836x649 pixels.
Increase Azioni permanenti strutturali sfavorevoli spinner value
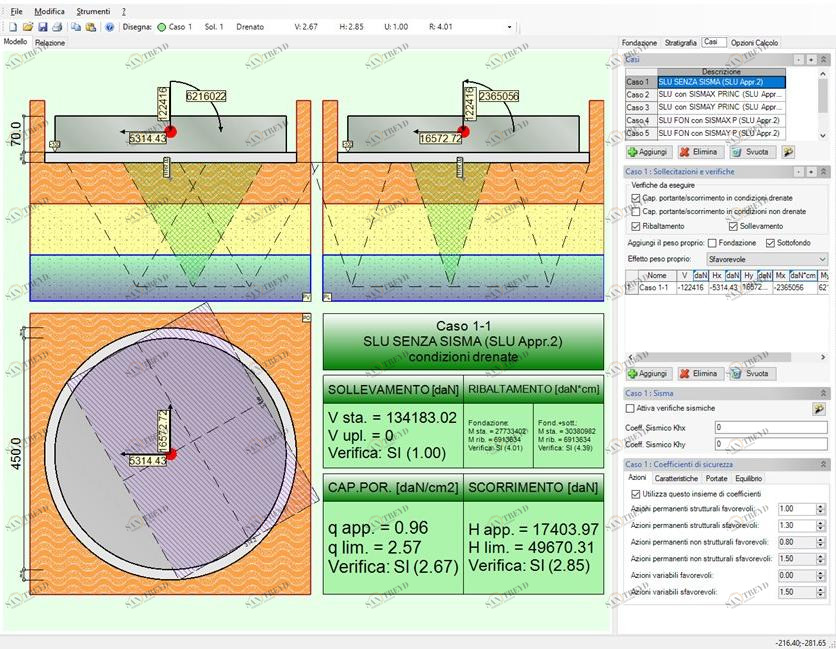point(821,521)
